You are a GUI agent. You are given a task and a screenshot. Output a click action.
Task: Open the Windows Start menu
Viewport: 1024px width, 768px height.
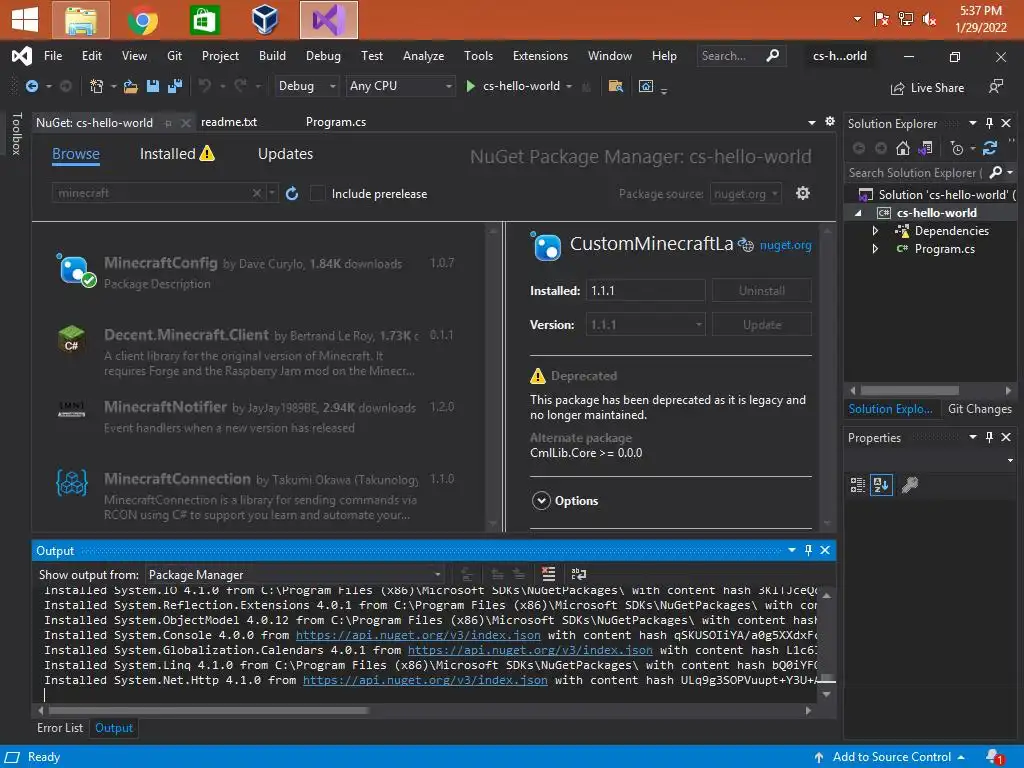pos(24,20)
